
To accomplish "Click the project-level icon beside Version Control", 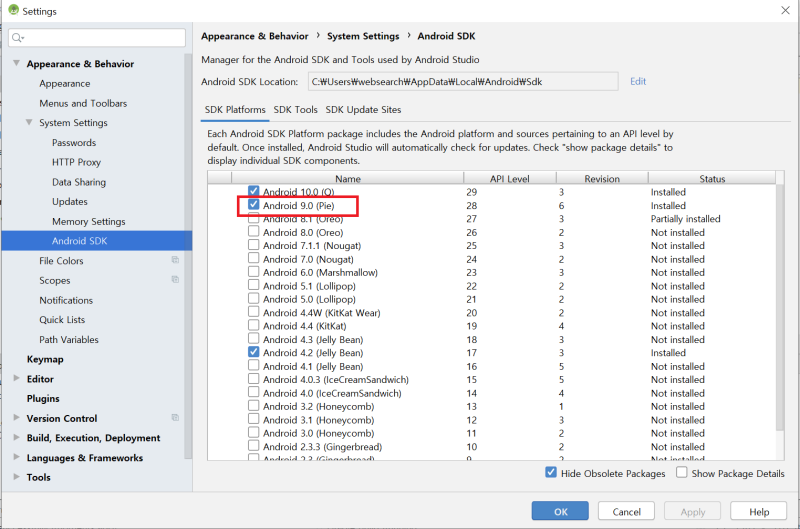I will (175, 418).
